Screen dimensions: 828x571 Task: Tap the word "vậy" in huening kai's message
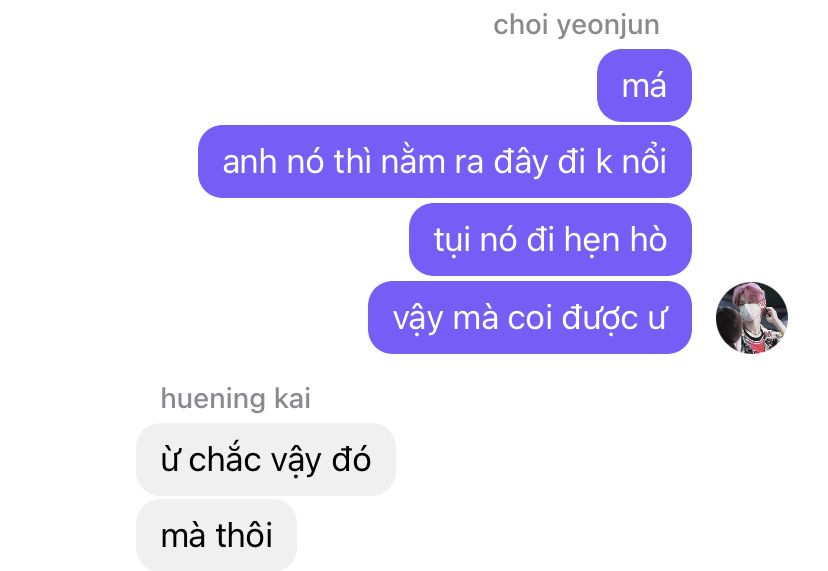tap(296, 461)
